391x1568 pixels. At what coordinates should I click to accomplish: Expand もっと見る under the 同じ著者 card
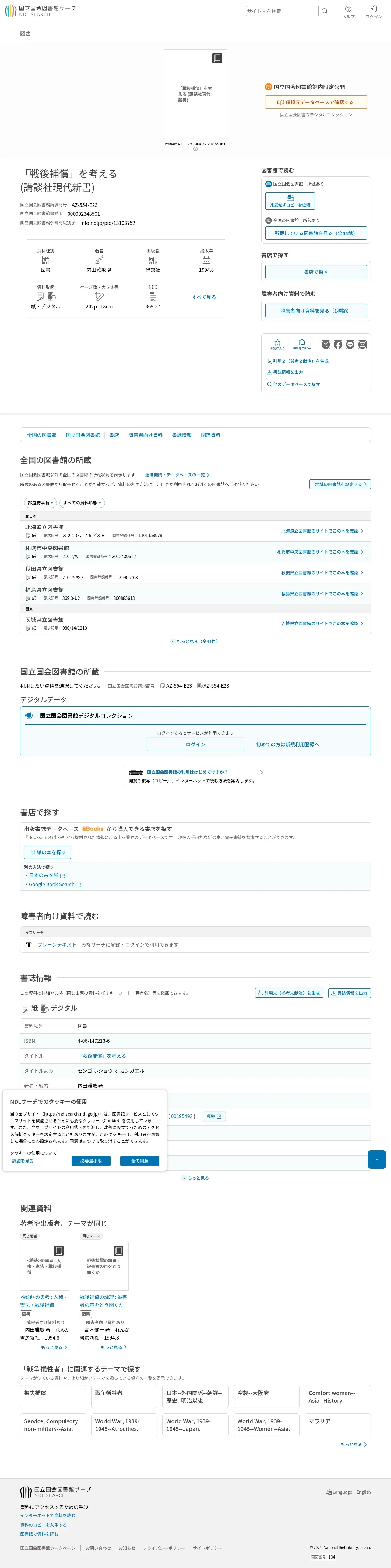click(54, 1347)
